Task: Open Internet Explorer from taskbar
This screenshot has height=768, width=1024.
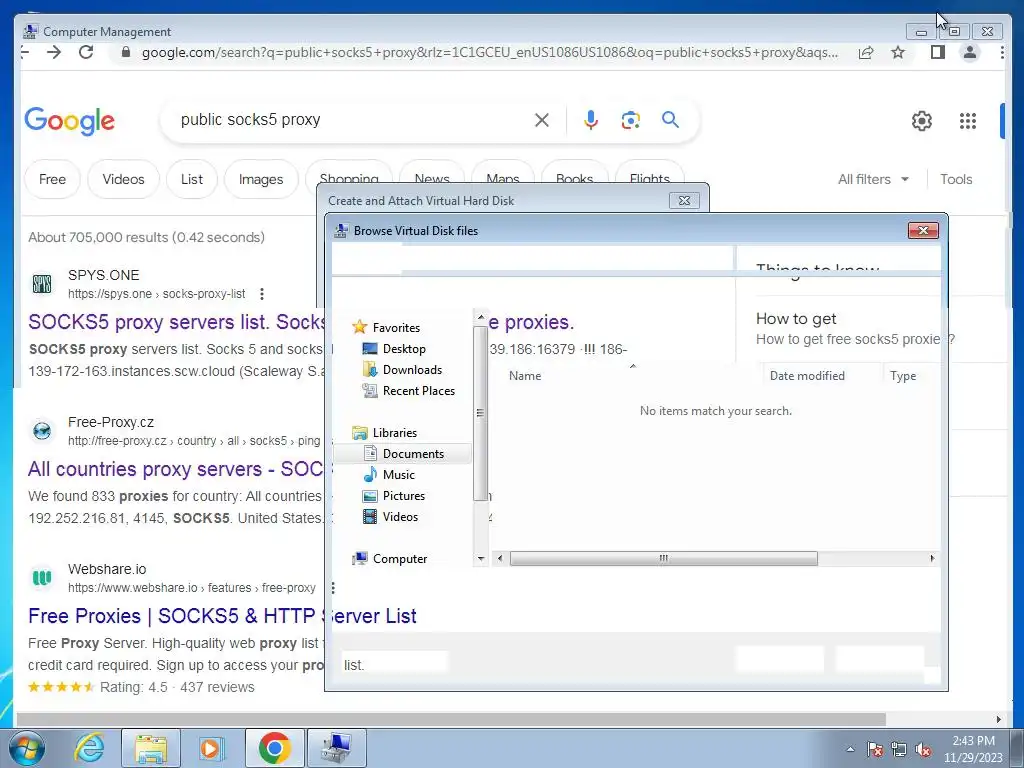Action: (x=89, y=748)
